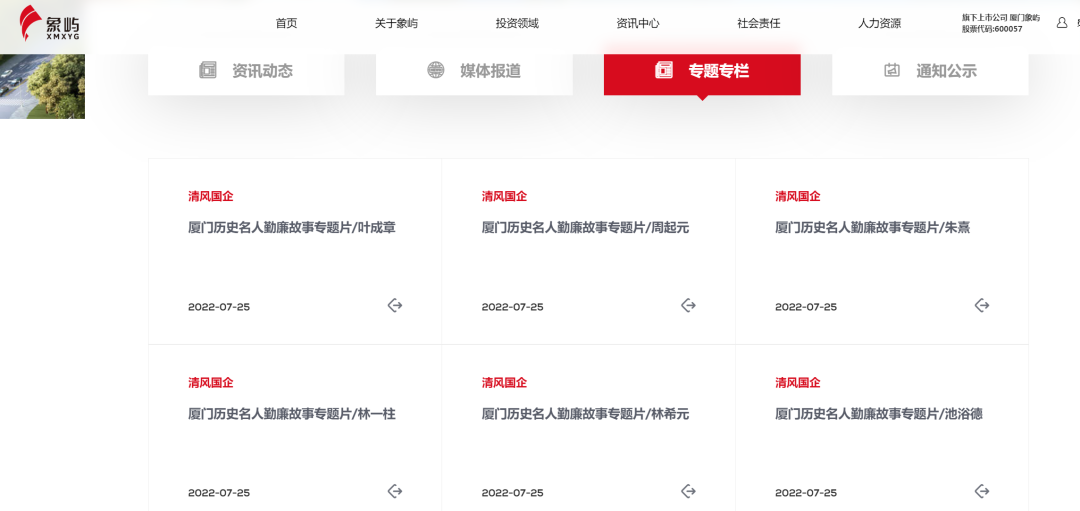Go to 资讯中心 menu
The image size is (1080, 511).
click(x=638, y=23)
